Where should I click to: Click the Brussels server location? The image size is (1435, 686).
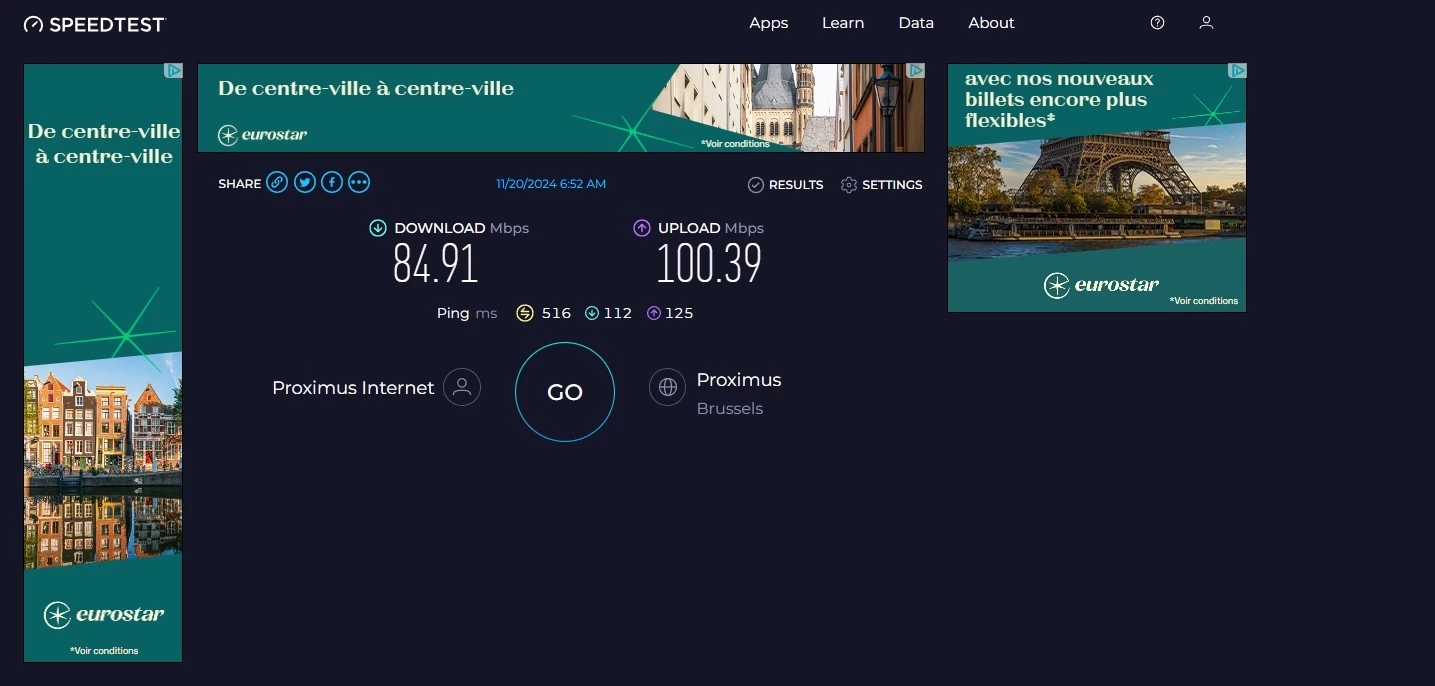tap(730, 408)
